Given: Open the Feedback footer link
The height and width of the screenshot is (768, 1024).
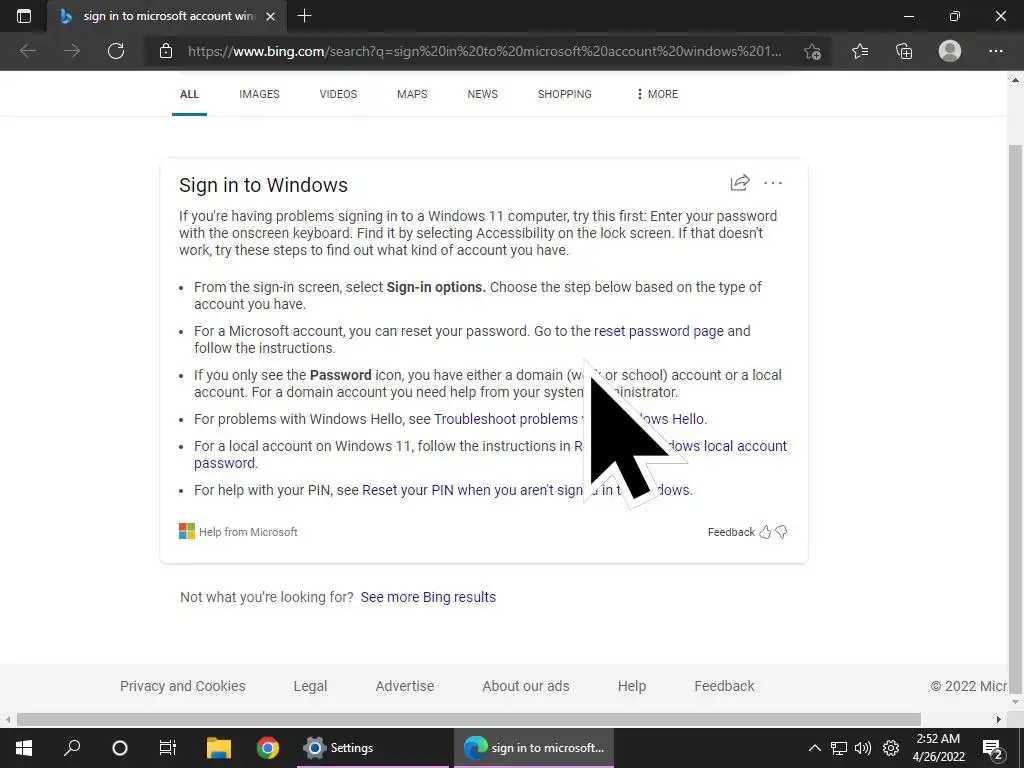Looking at the screenshot, I should pyautogui.click(x=724, y=686).
